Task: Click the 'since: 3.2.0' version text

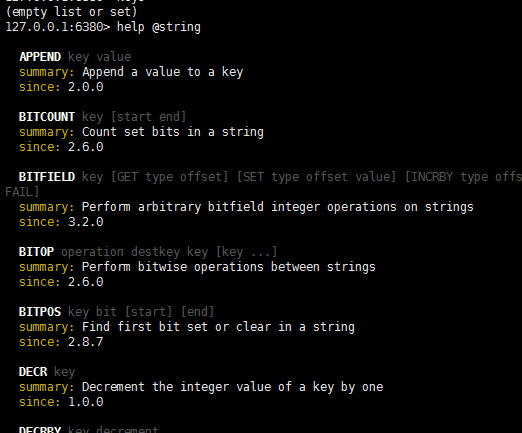Action: click(x=61, y=222)
